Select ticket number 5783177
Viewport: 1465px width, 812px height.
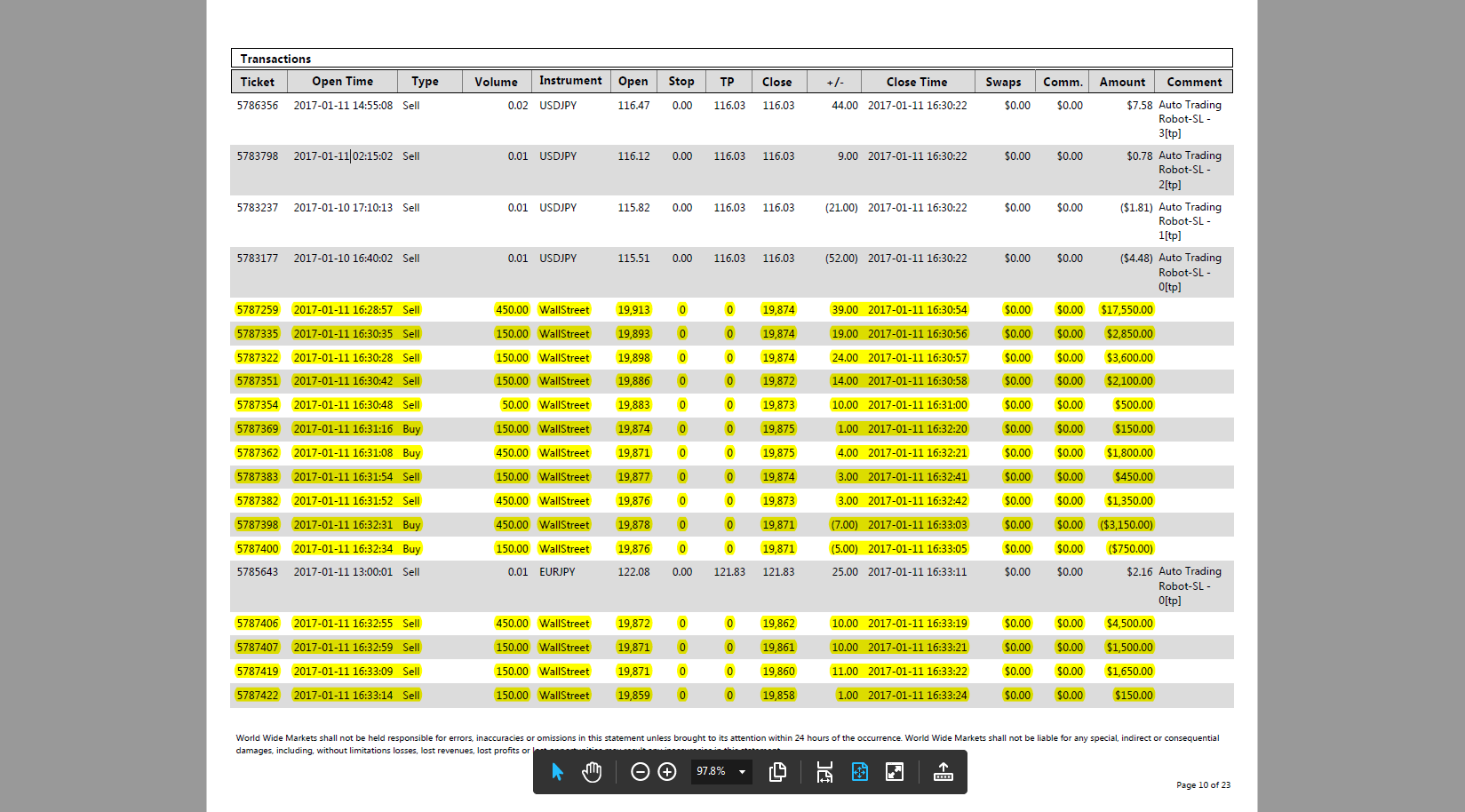pos(258,259)
